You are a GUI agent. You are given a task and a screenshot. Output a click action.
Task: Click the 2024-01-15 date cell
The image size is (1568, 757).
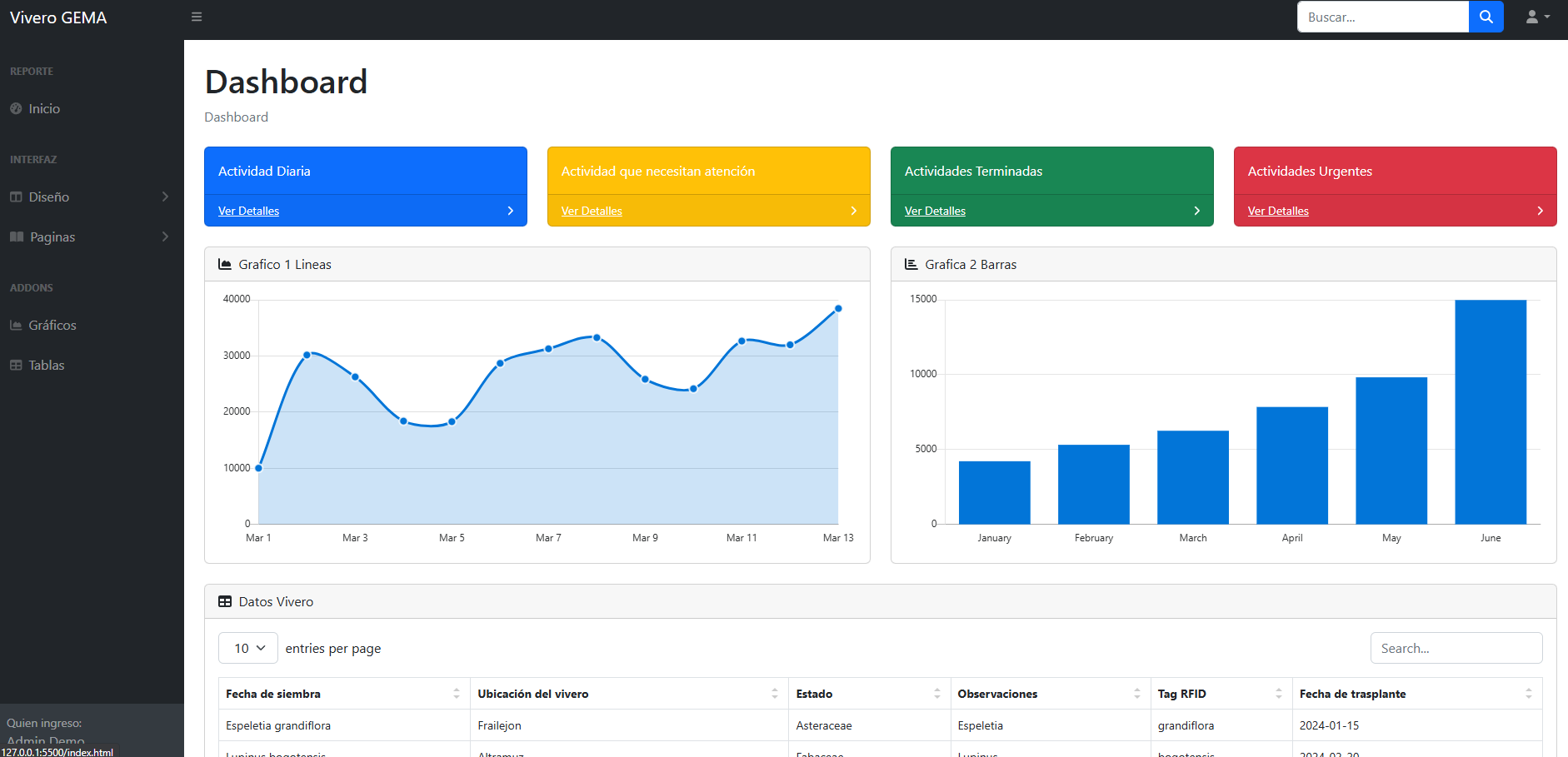click(x=1417, y=725)
